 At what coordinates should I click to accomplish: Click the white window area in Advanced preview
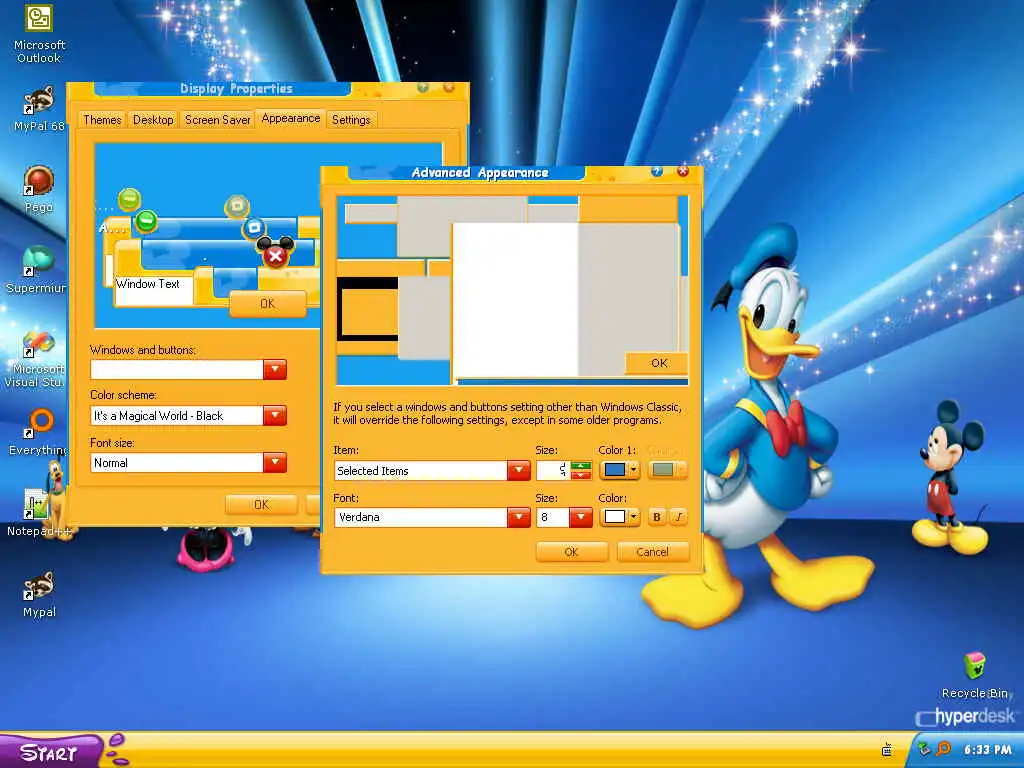(x=516, y=300)
